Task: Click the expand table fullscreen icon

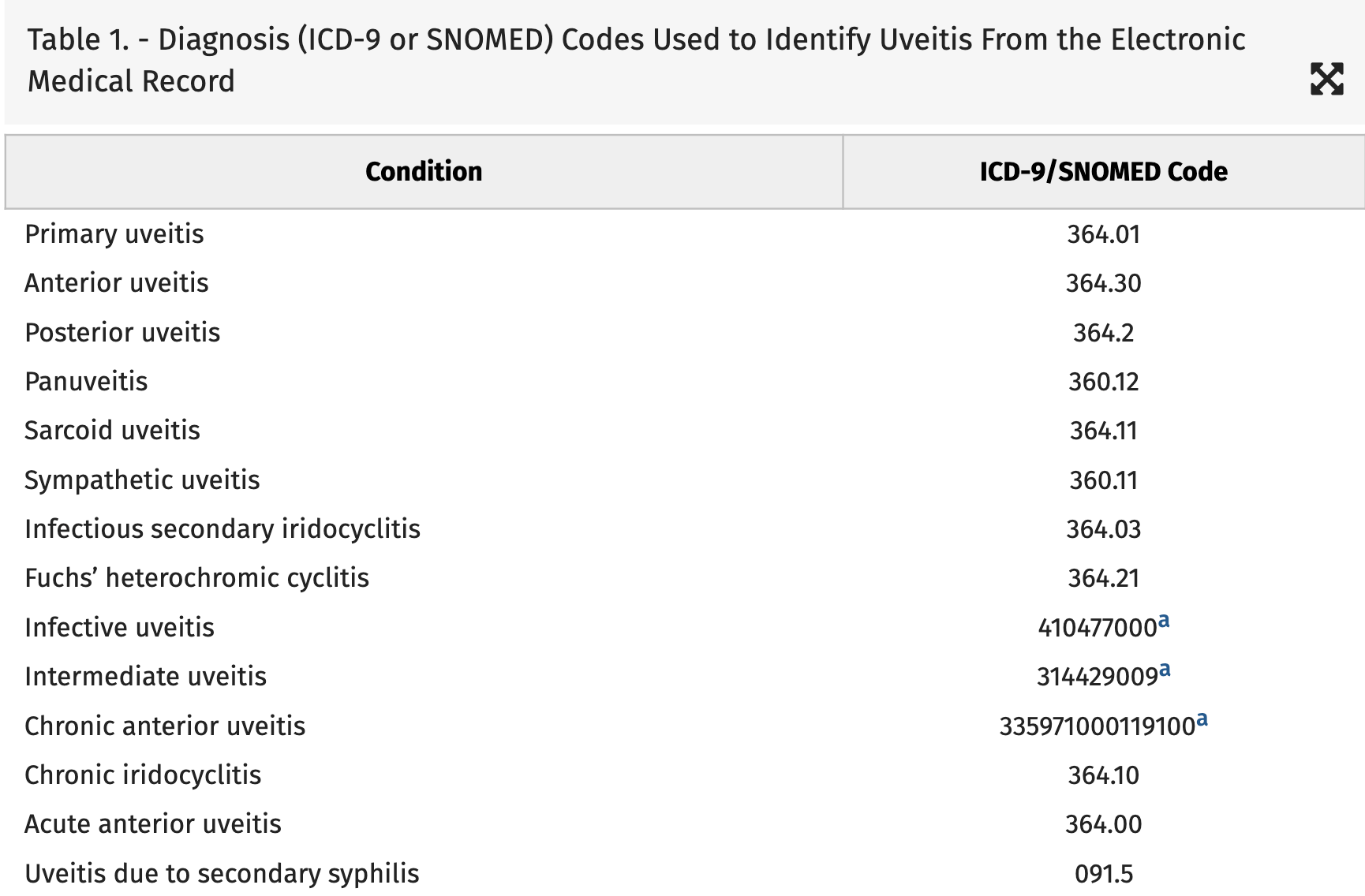Action: click(x=1326, y=80)
